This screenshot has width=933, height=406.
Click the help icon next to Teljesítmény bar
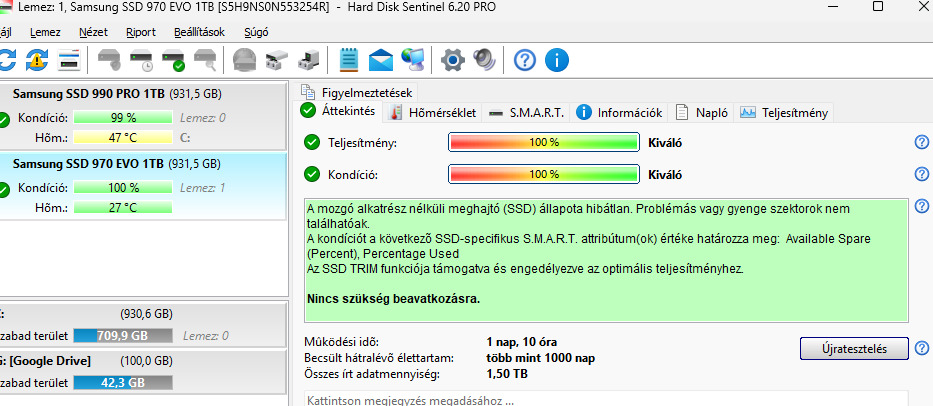tap(922, 142)
